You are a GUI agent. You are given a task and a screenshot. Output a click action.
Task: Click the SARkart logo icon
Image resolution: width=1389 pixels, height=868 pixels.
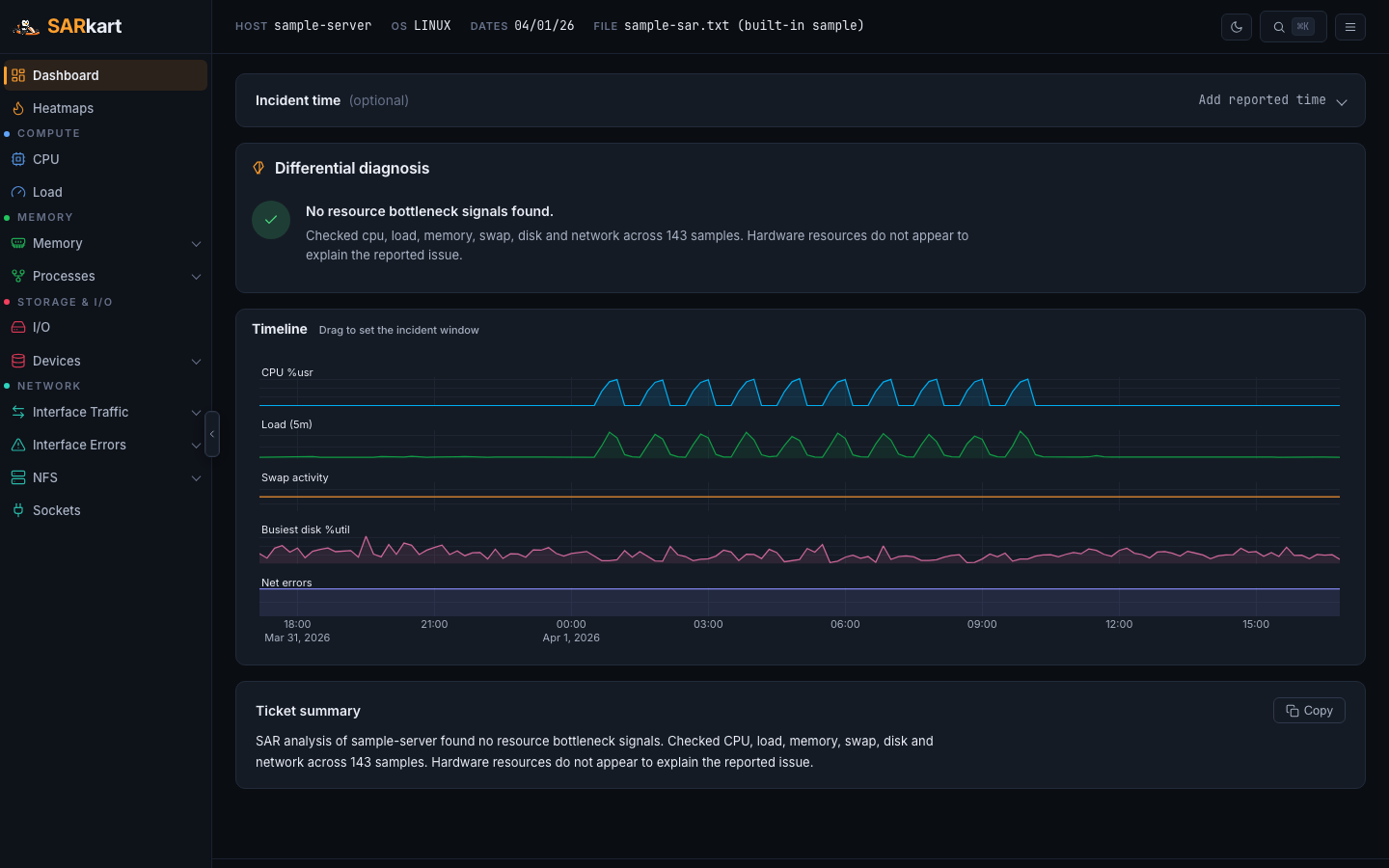tap(26, 27)
